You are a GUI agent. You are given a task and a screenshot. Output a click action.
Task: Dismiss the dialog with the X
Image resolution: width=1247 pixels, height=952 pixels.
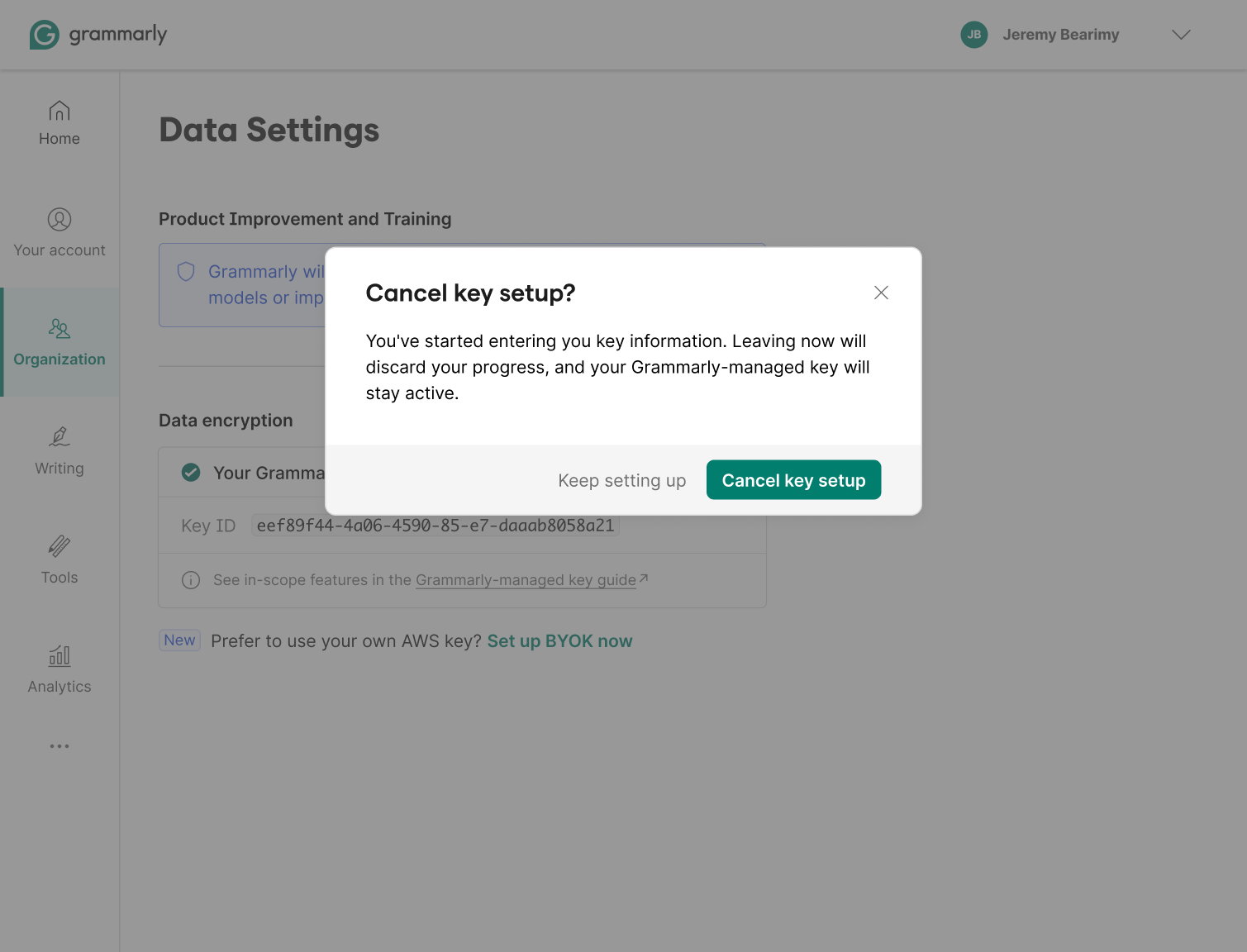(x=880, y=293)
